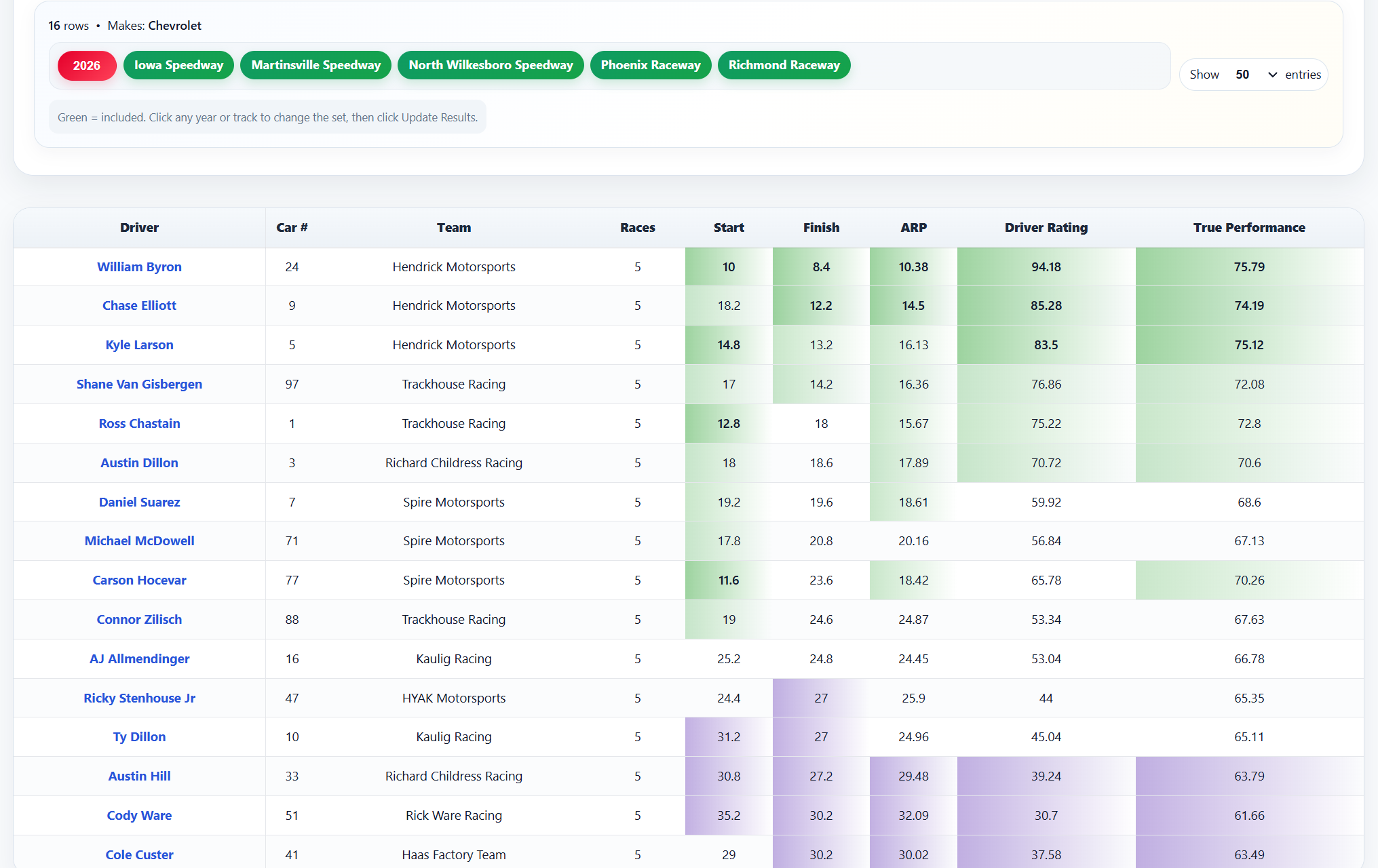Open Ross Chastain driver page
Image resolution: width=1378 pixels, height=868 pixels.
(139, 424)
